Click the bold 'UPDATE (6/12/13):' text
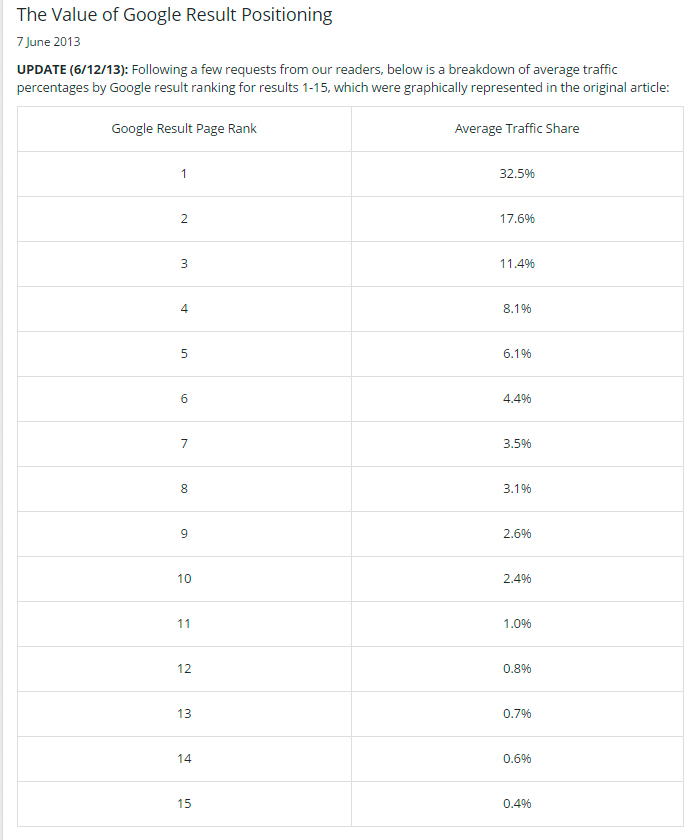Viewport: 696px width, 840px height. click(72, 69)
